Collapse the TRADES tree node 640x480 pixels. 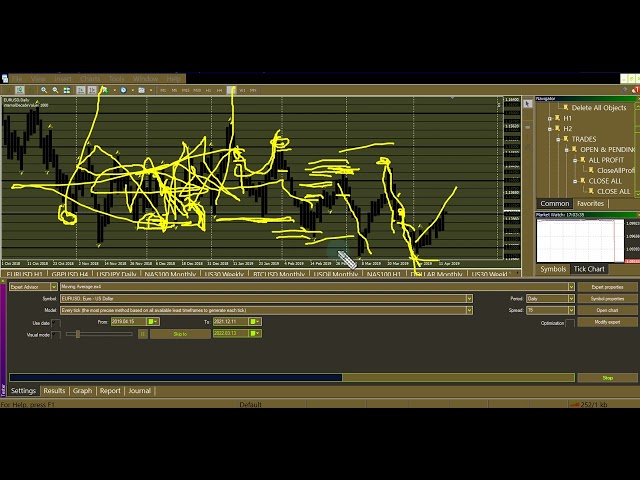point(557,139)
